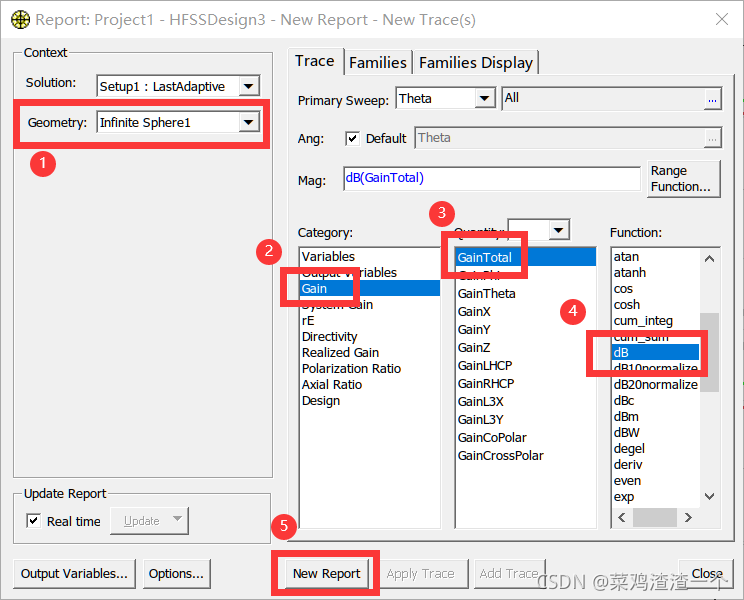Click the ellipsis button next to All sweep values
Screen dimensions: 744x600
712,99
